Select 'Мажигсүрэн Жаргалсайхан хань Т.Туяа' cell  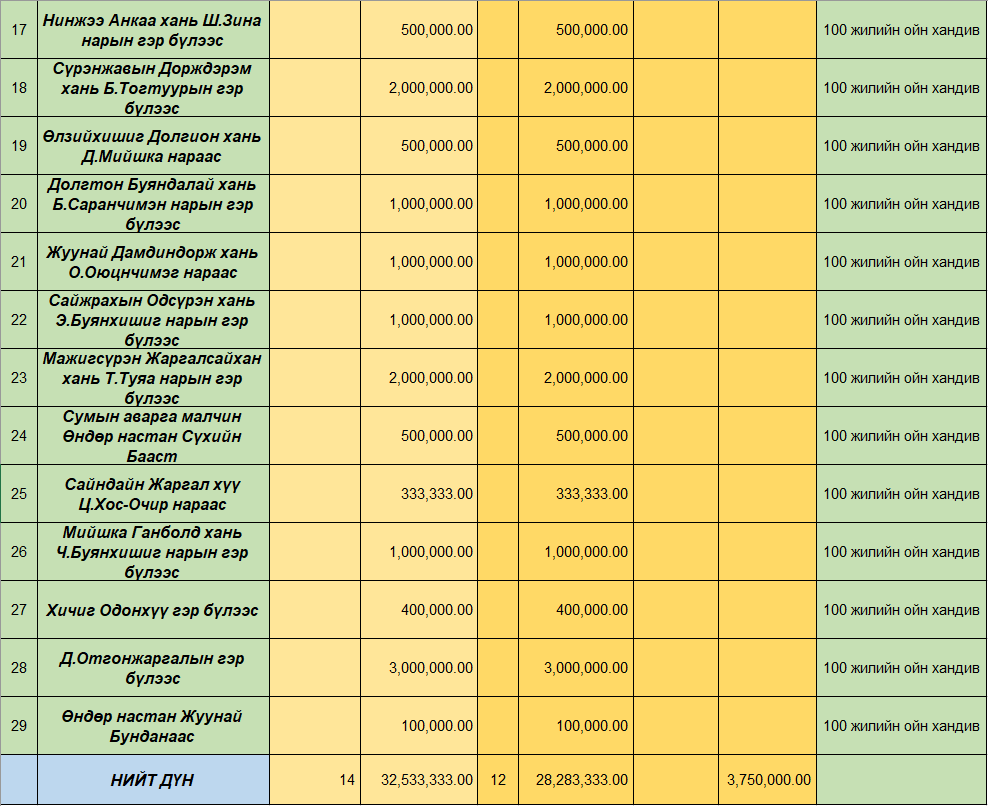pos(153,377)
